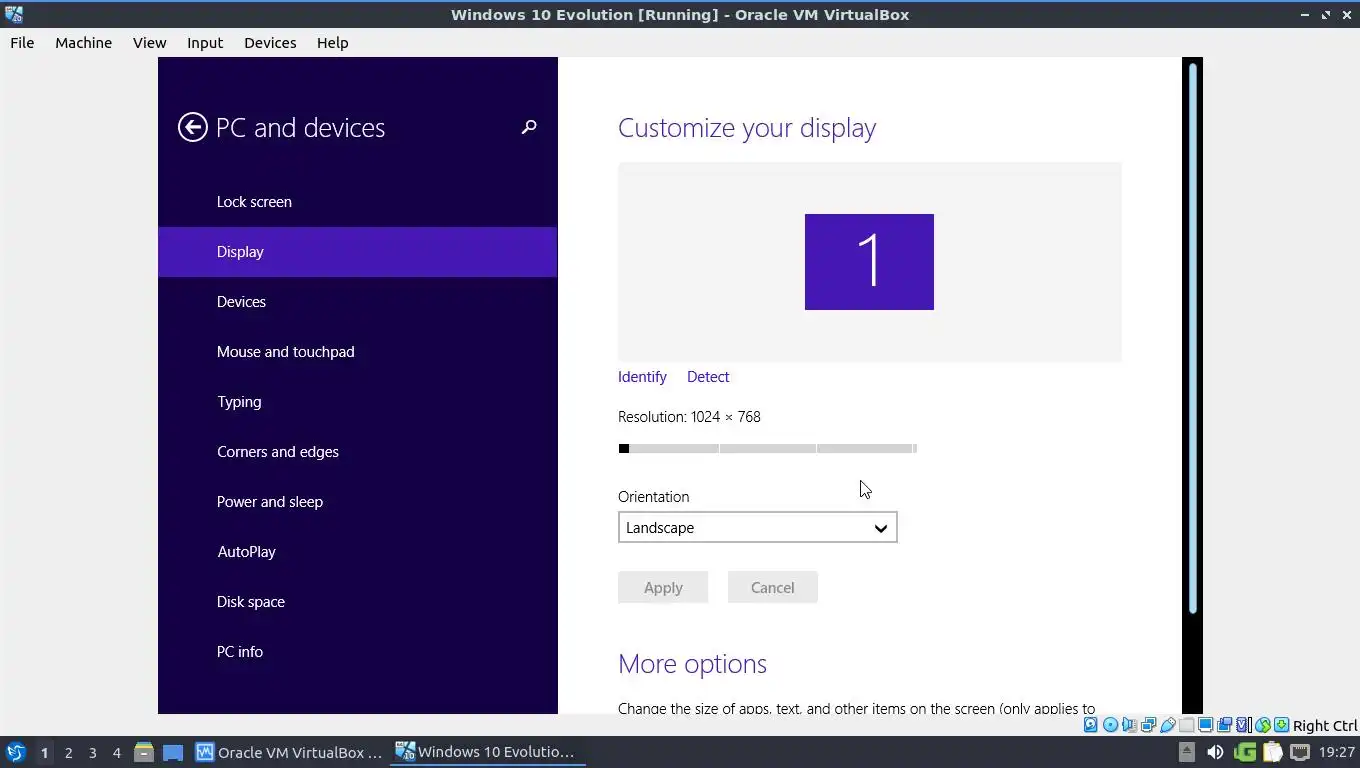Click the VirtualBox window title bar icon
The height and width of the screenshot is (768, 1360).
click(x=13, y=14)
